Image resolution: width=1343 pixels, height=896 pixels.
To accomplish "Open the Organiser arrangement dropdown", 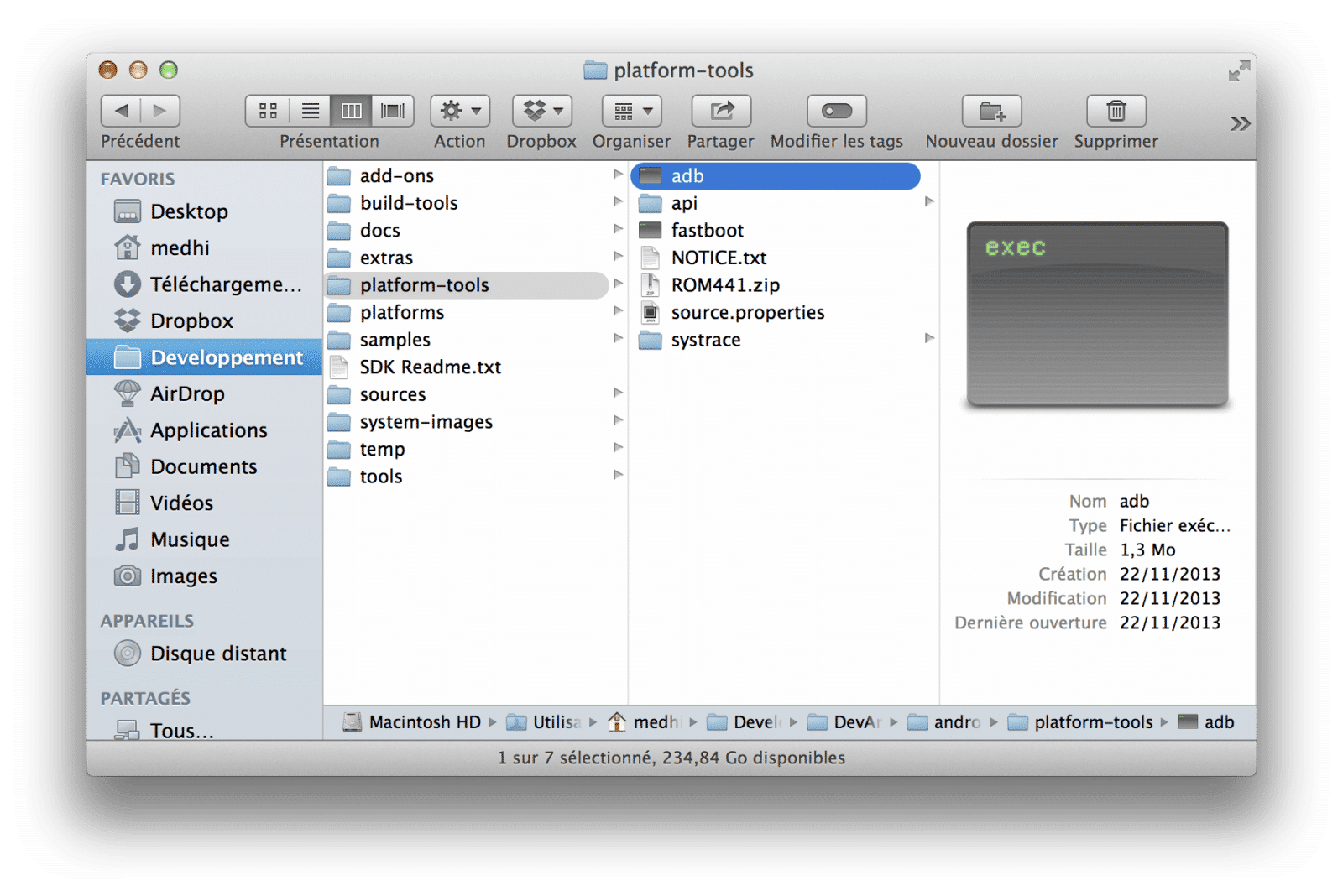I will click(631, 111).
